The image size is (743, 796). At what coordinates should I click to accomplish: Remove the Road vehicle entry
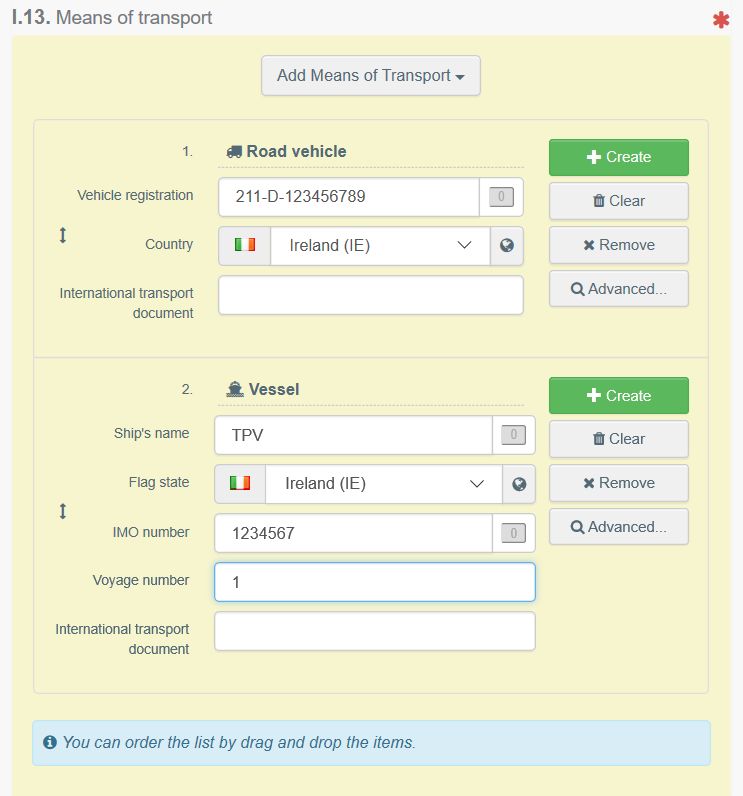pos(619,245)
